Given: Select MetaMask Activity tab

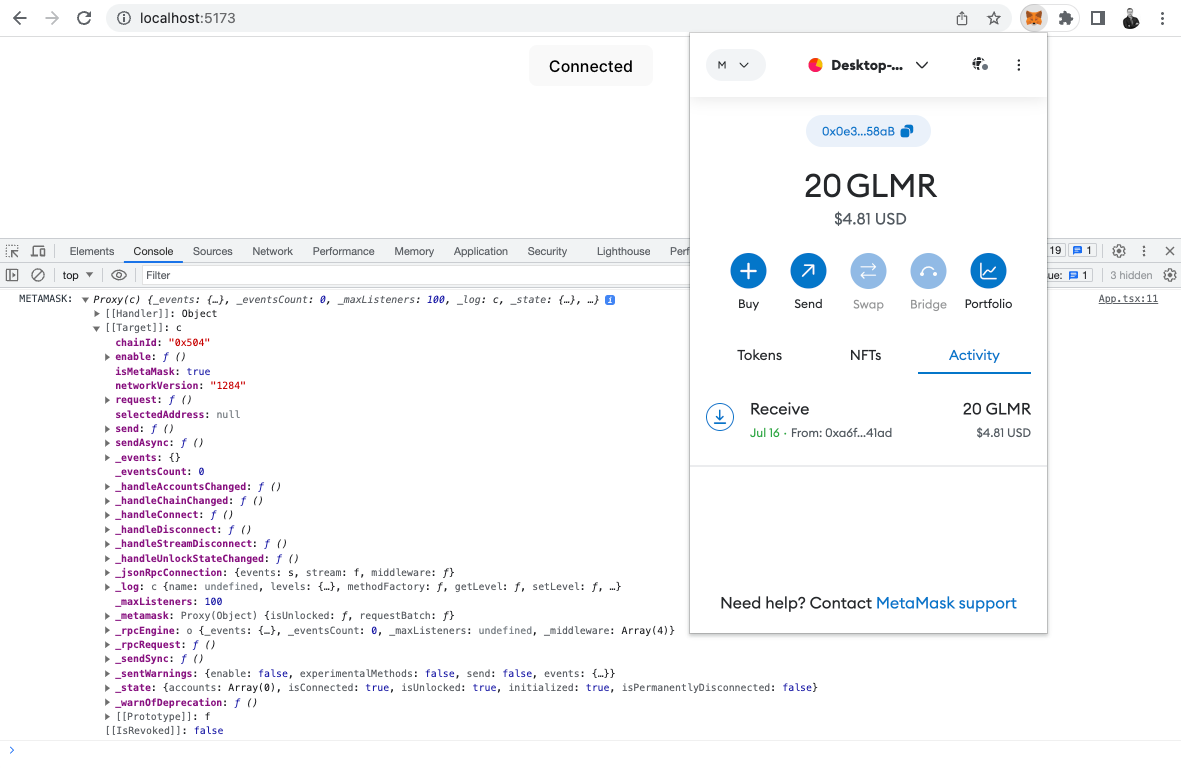Looking at the screenshot, I should [x=974, y=355].
